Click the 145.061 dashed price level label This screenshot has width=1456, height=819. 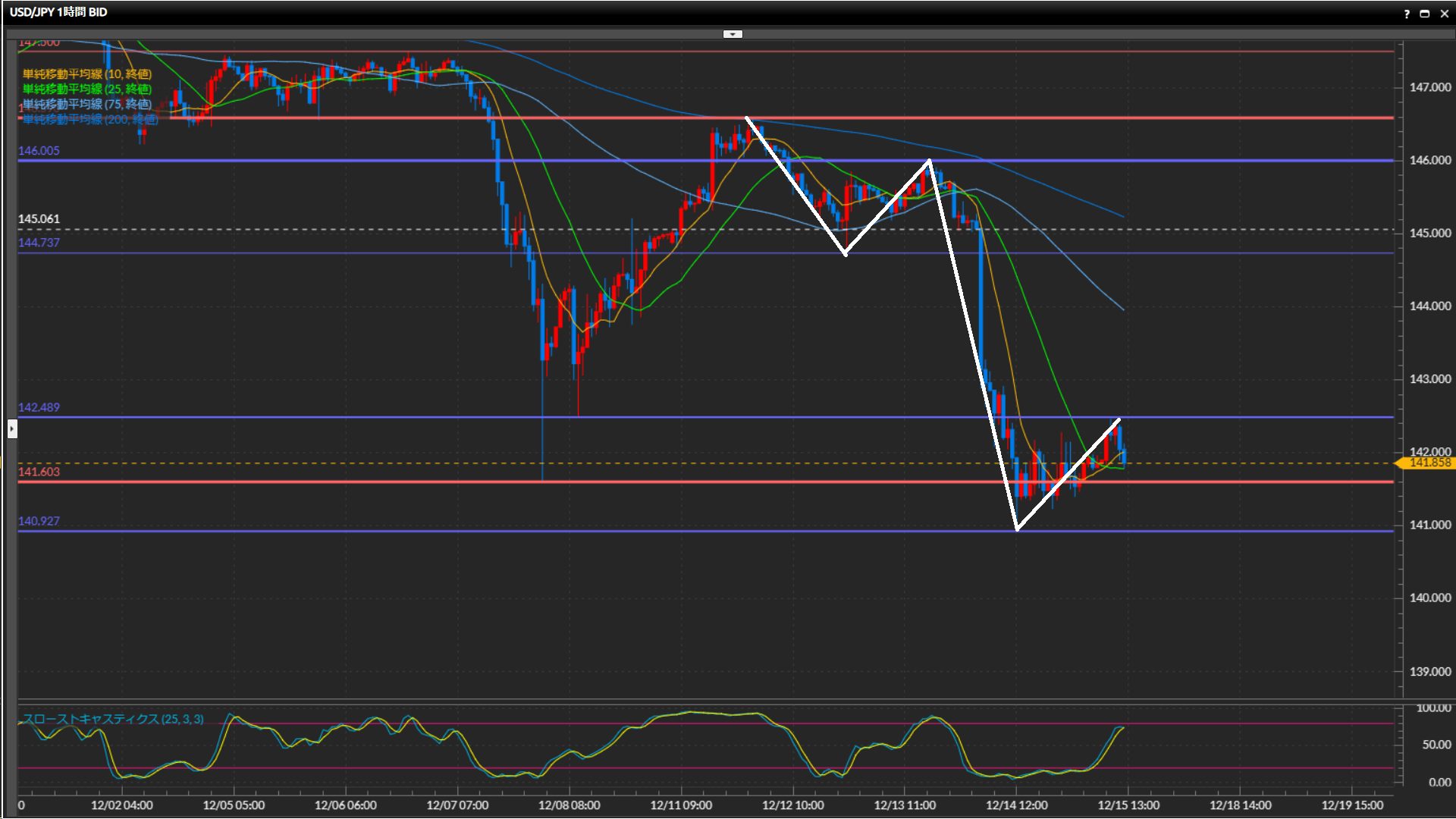point(39,219)
